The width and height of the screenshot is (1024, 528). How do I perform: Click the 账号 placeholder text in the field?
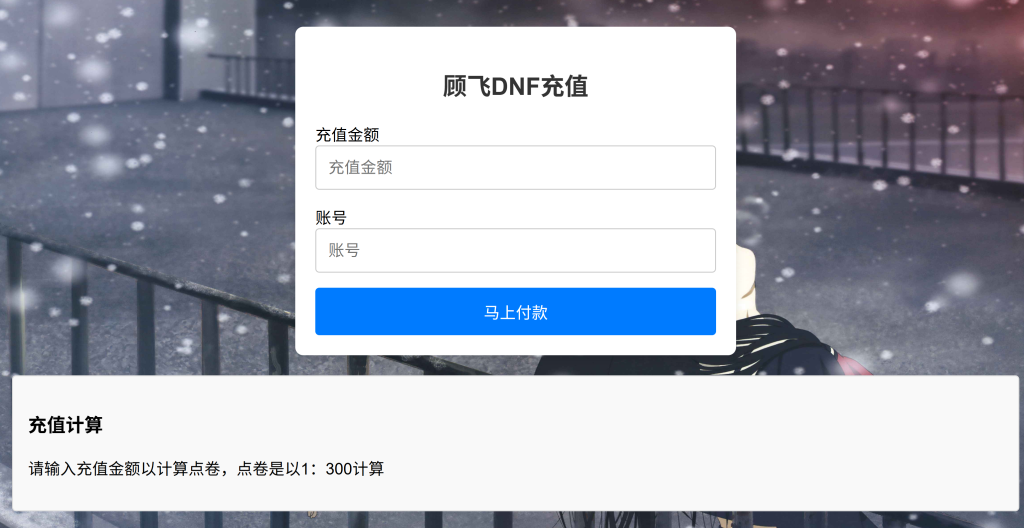[344, 250]
